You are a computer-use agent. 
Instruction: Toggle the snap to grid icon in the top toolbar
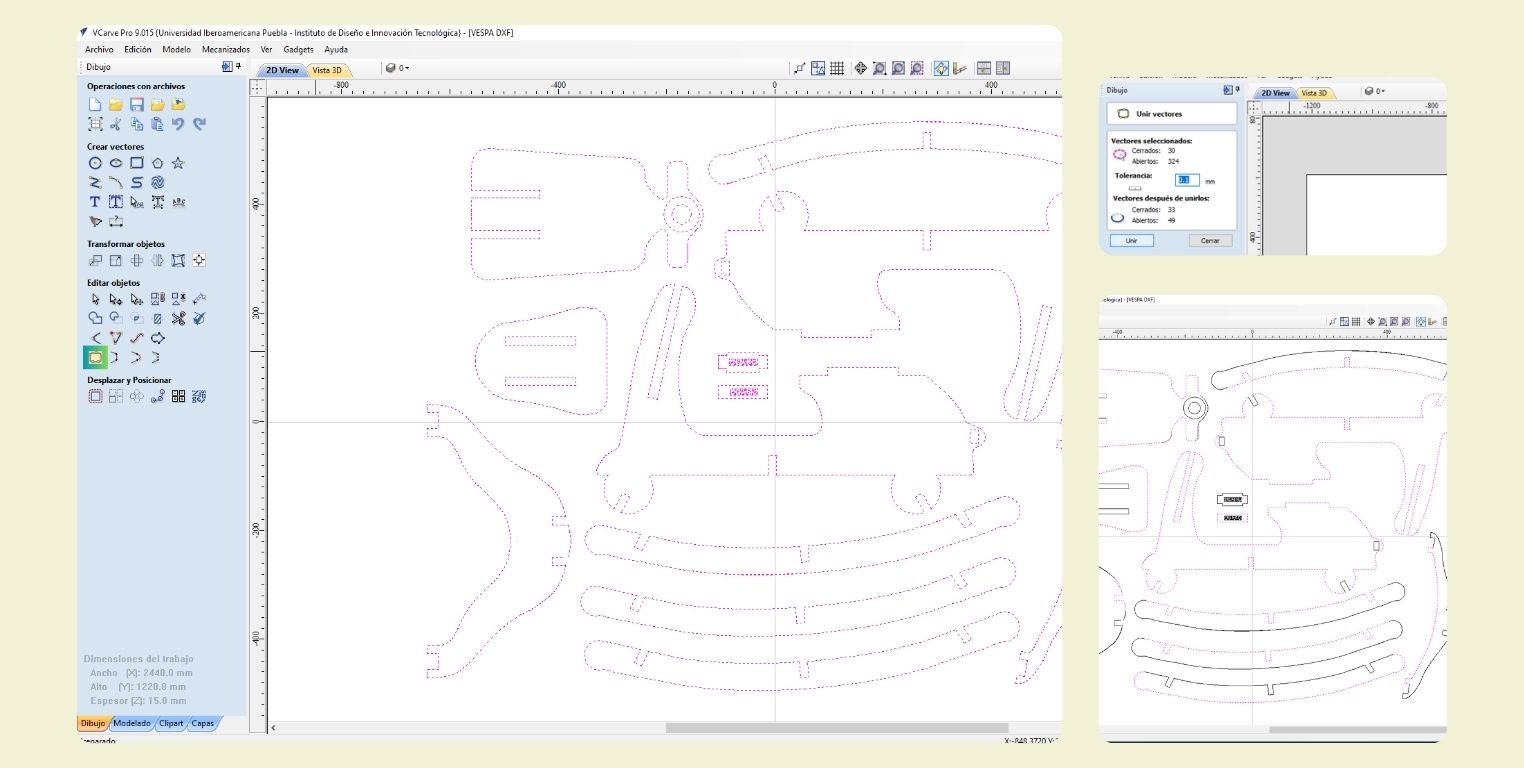tap(837, 68)
